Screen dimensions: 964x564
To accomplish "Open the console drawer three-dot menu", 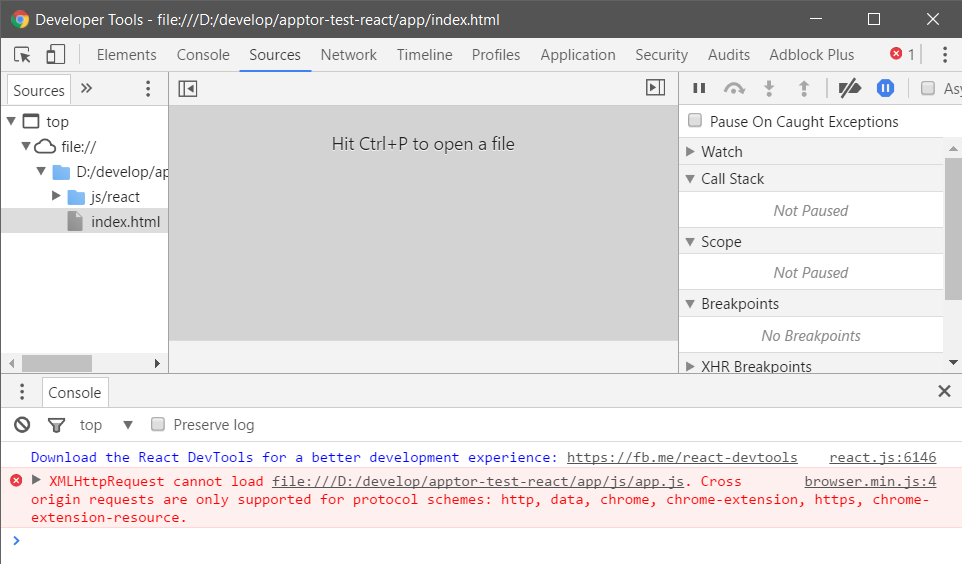I will click(22, 392).
